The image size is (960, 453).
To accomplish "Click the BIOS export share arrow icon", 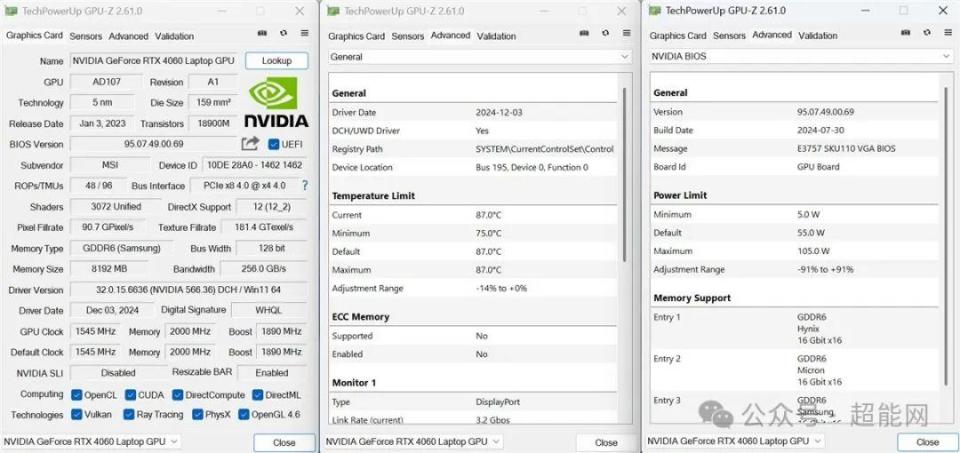I will point(250,144).
